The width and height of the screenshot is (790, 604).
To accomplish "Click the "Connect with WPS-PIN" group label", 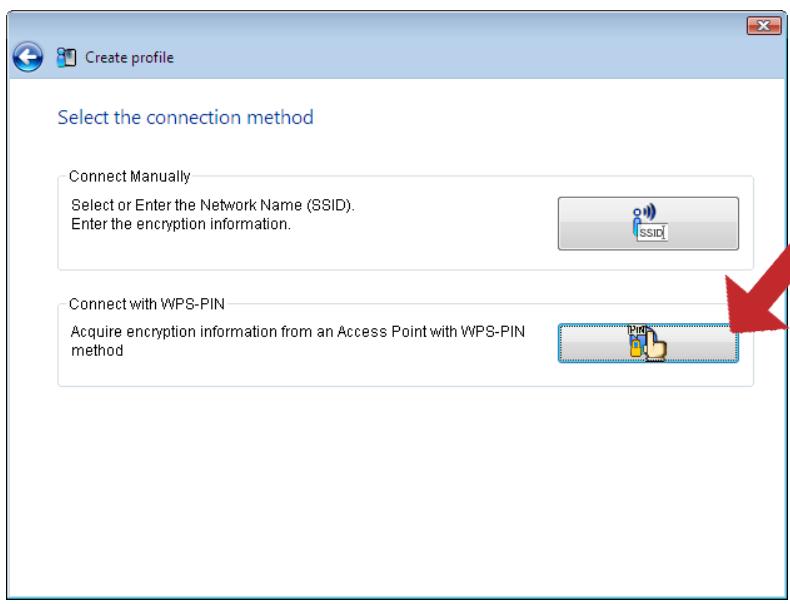I will (x=147, y=304).
